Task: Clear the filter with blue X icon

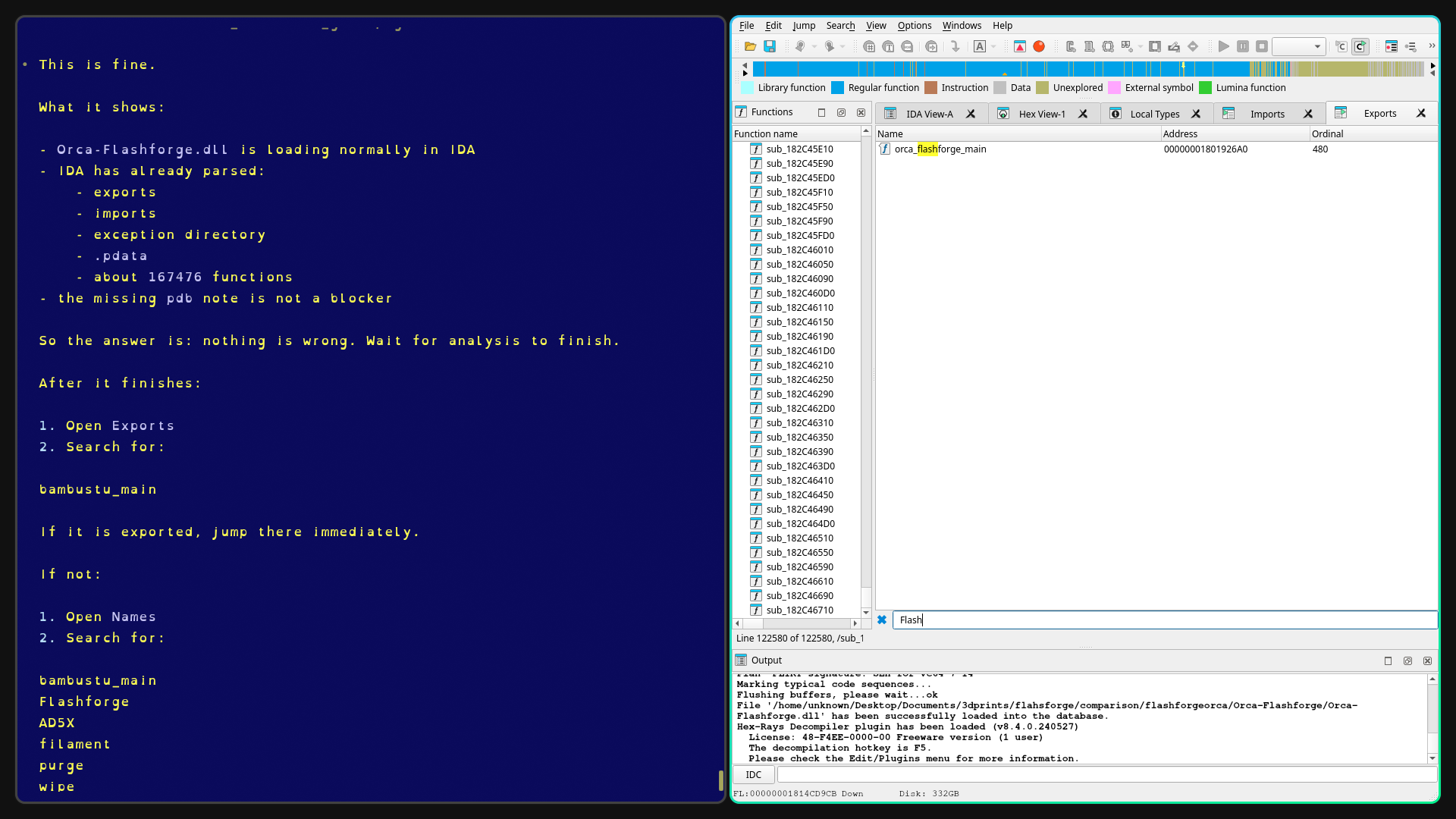Action: (882, 620)
